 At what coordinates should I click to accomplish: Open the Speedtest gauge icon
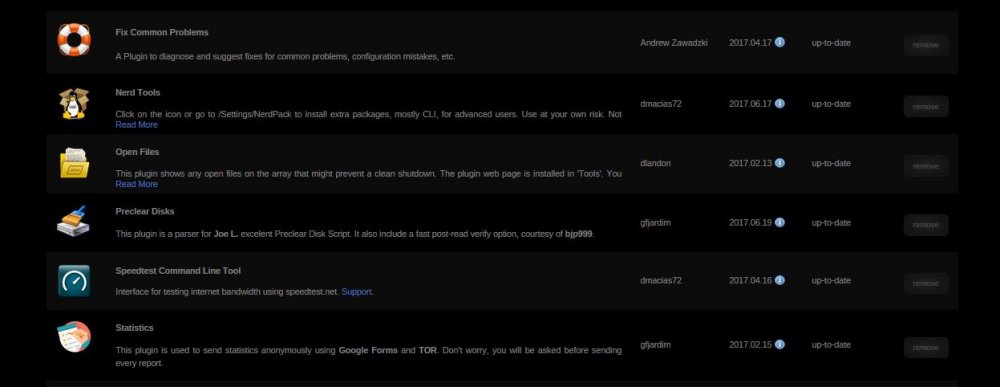tap(74, 281)
